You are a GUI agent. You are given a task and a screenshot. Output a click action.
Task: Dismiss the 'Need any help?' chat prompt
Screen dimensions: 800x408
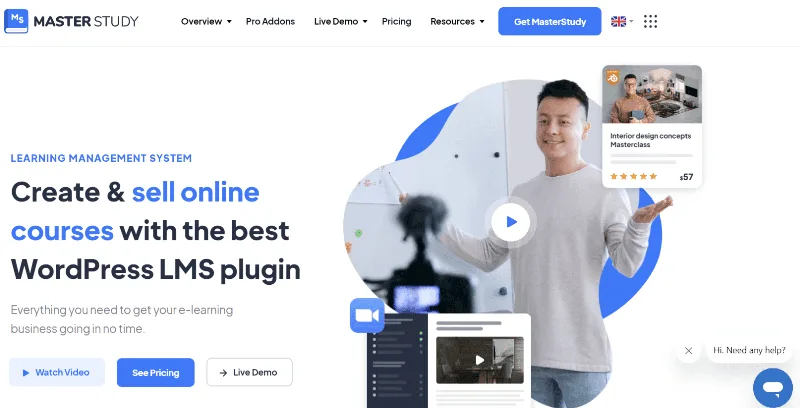pos(689,350)
